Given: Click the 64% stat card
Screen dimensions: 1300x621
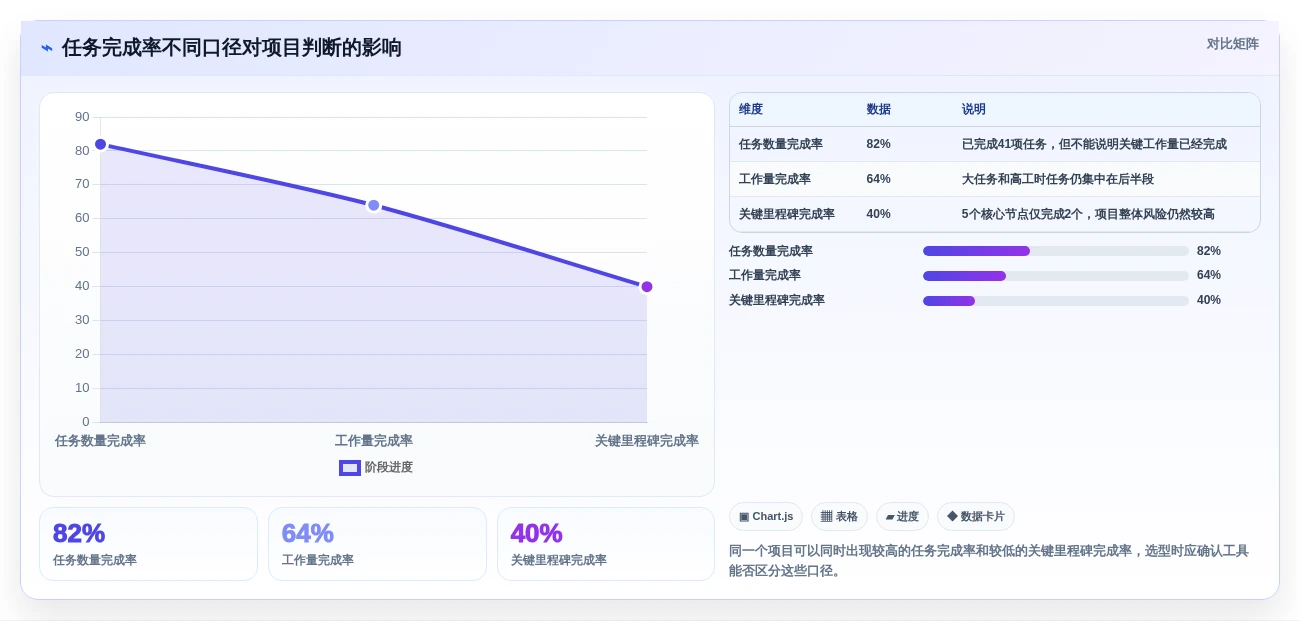Looking at the screenshot, I should click(x=377, y=544).
